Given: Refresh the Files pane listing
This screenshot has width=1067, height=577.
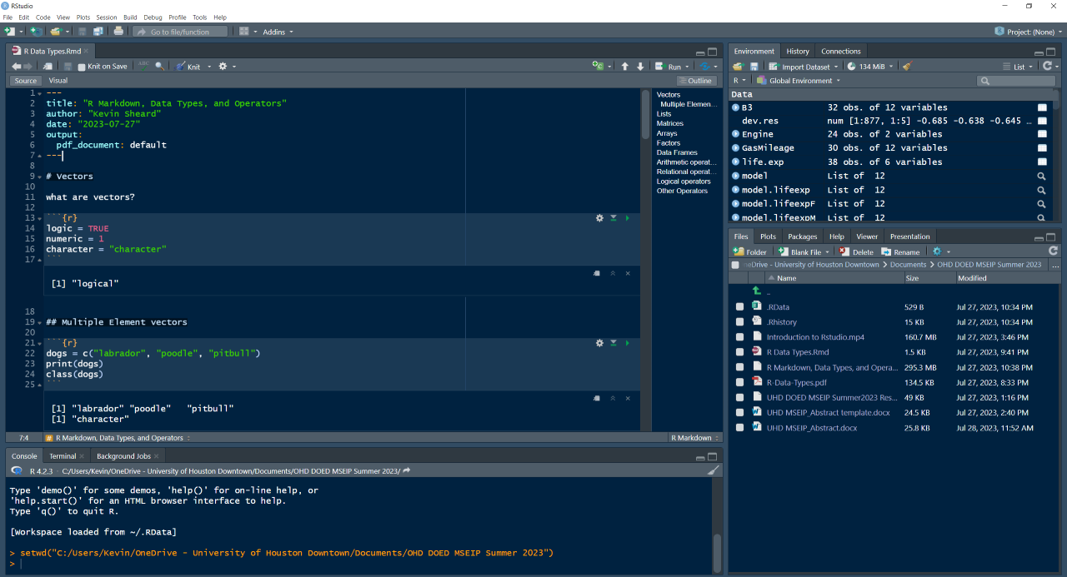Looking at the screenshot, I should pyautogui.click(x=1053, y=251).
